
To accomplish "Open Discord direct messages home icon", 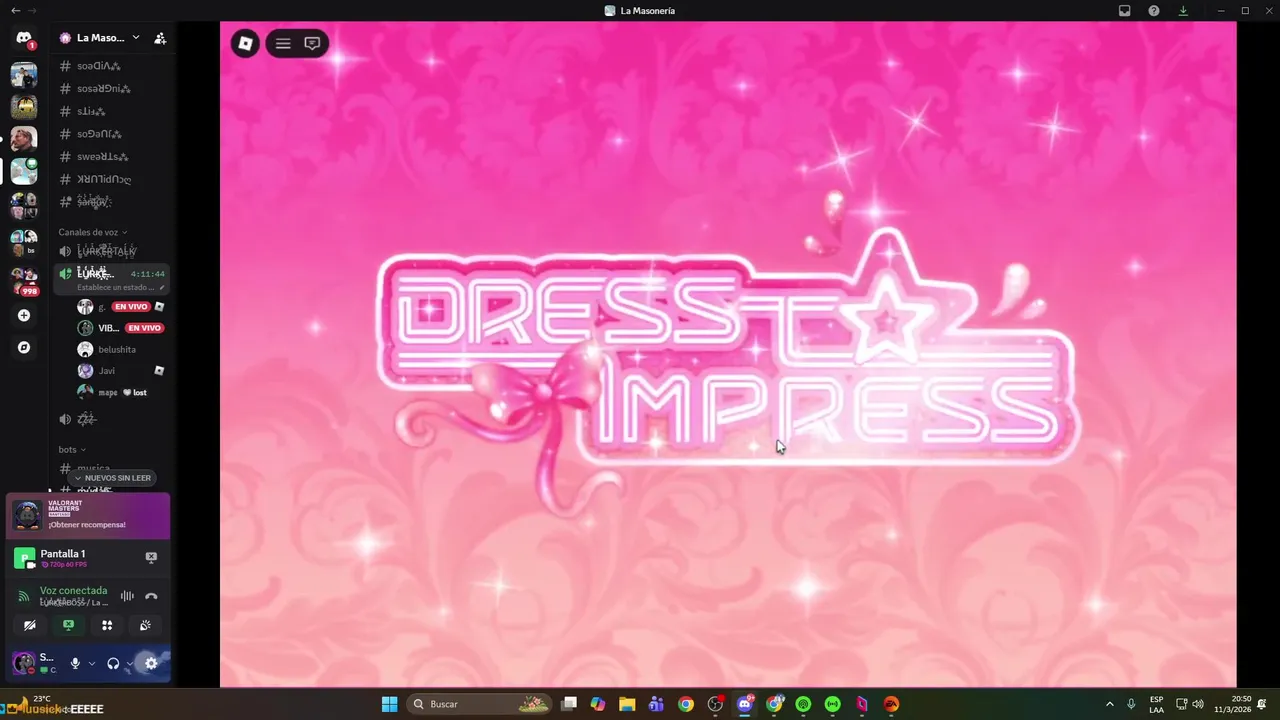I will (24, 38).
